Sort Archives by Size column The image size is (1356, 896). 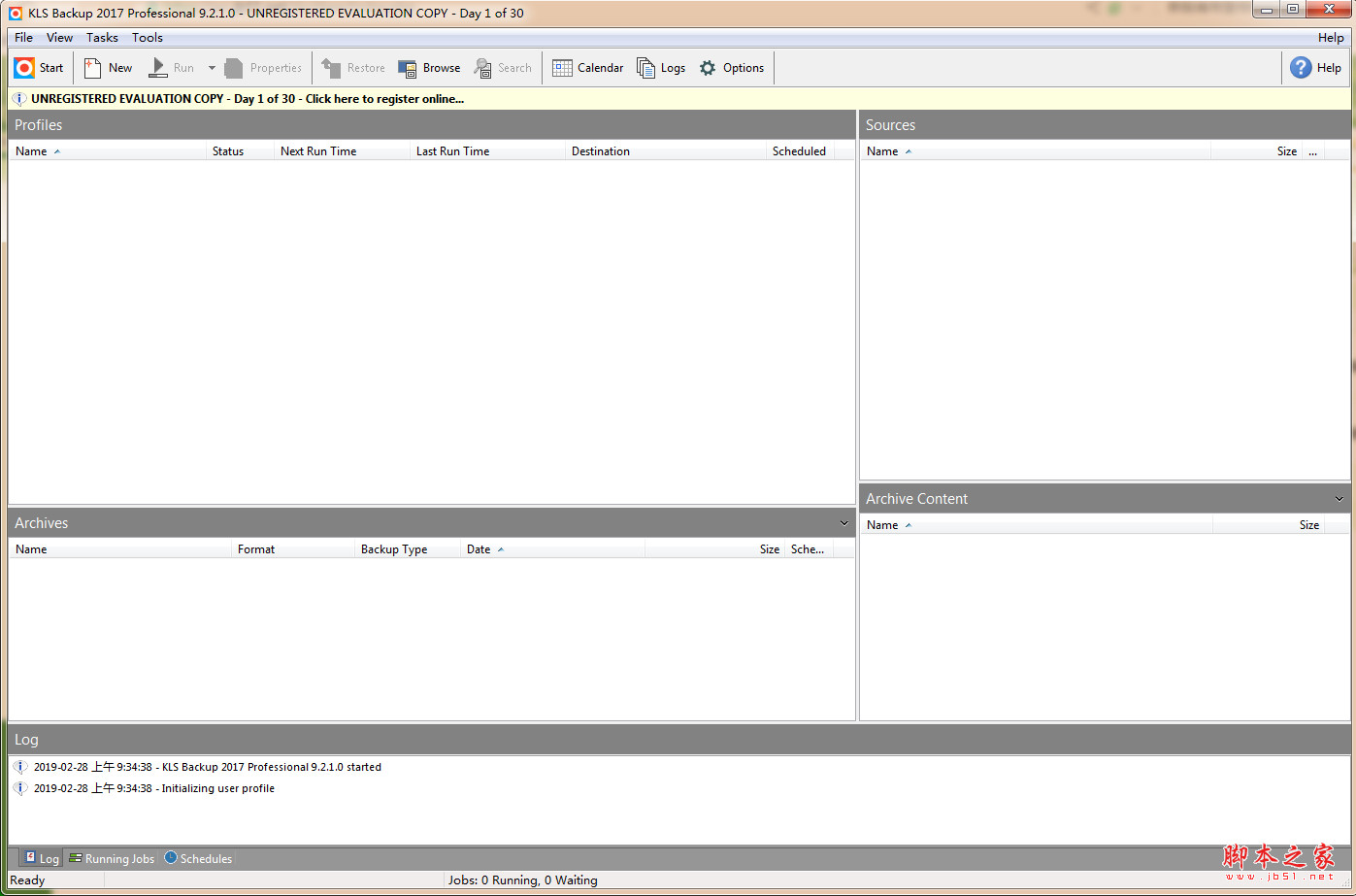pyautogui.click(x=714, y=549)
